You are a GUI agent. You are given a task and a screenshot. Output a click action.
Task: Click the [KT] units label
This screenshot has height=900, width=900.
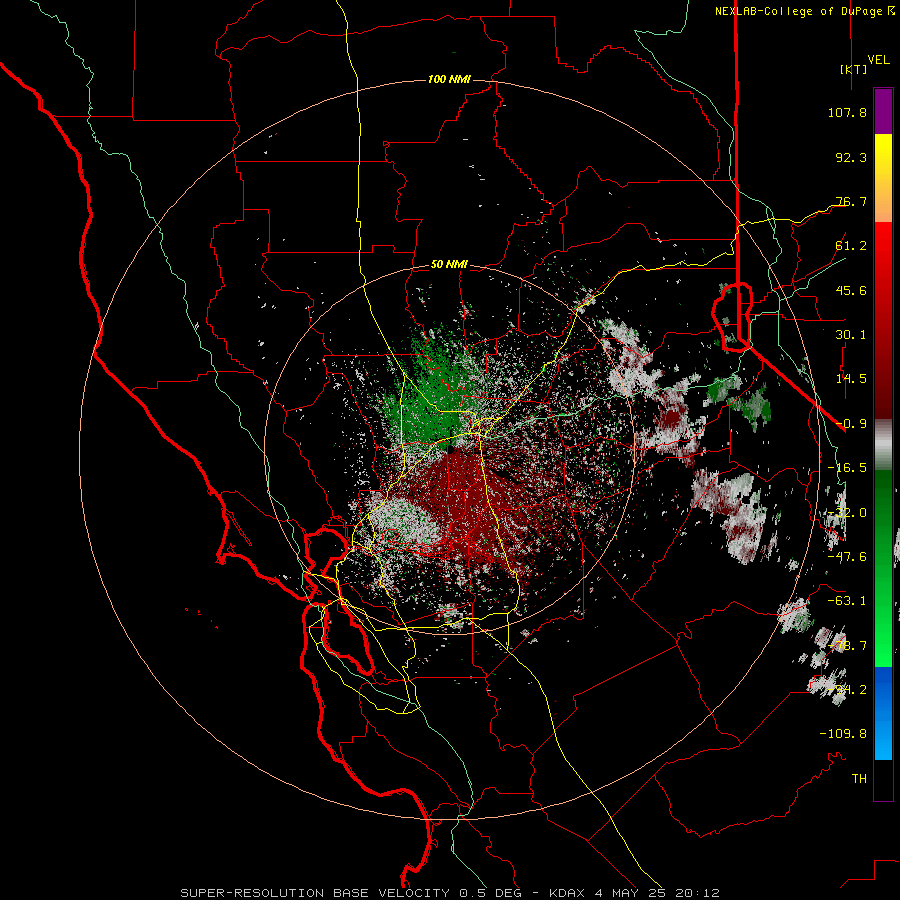coord(853,69)
